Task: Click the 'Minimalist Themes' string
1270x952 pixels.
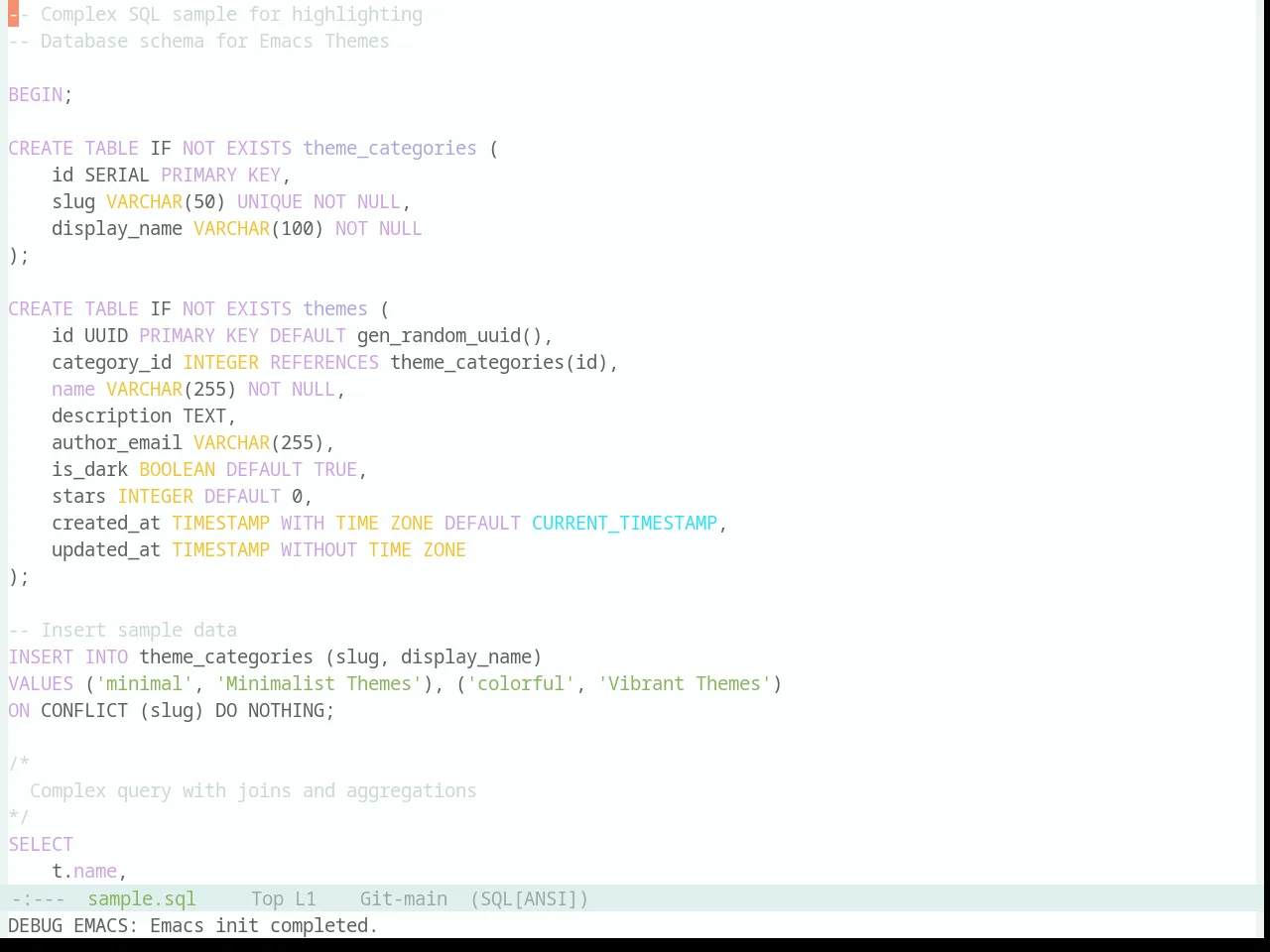Action: (x=318, y=683)
